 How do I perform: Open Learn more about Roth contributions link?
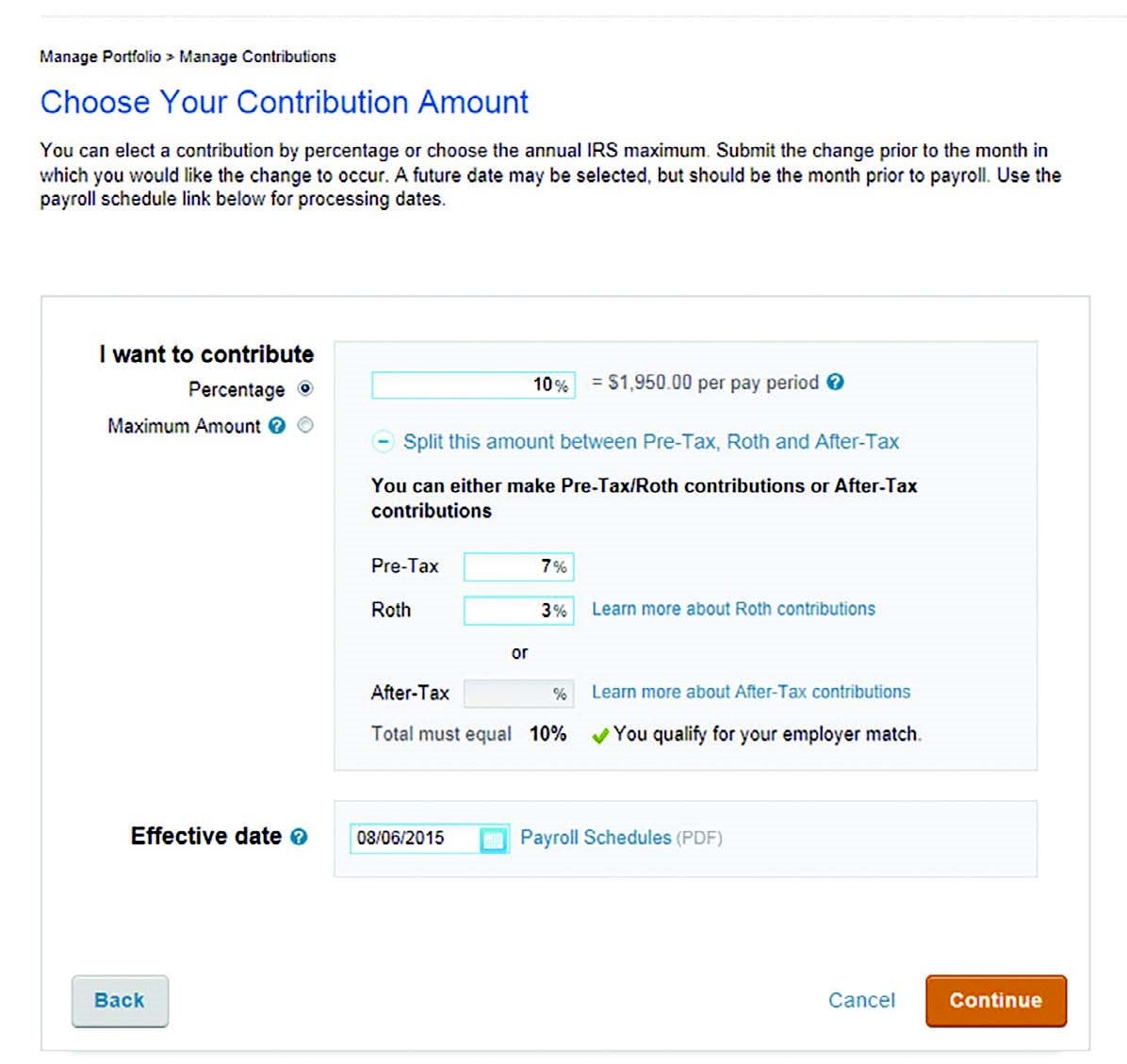pos(733,609)
